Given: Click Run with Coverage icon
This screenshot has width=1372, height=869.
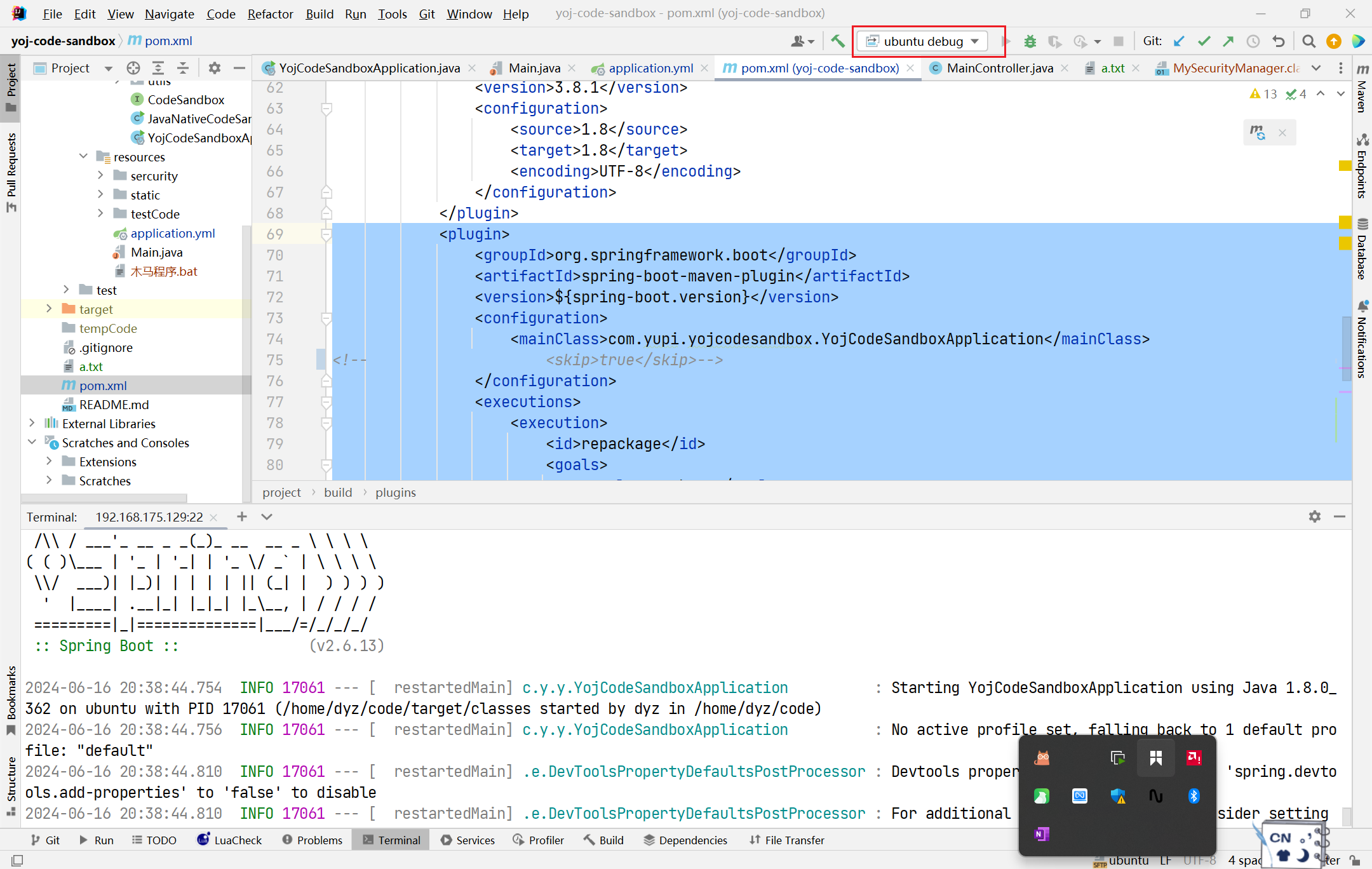Looking at the screenshot, I should [1055, 41].
